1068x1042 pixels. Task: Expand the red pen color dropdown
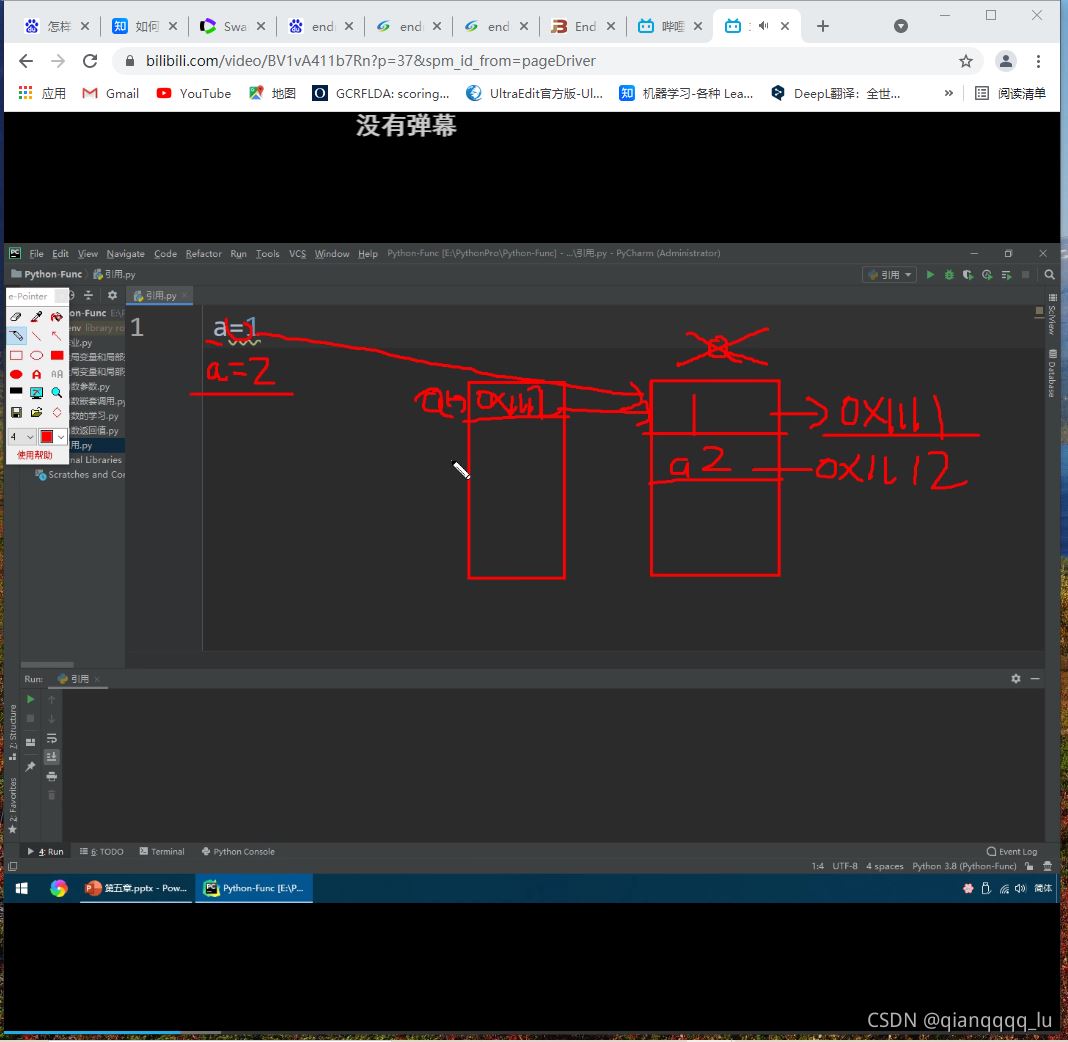coord(61,437)
